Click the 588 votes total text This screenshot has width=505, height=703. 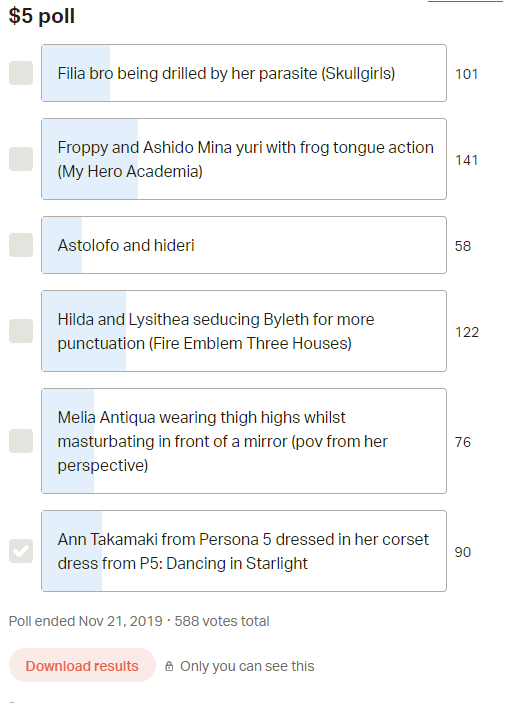click(x=222, y=621)
